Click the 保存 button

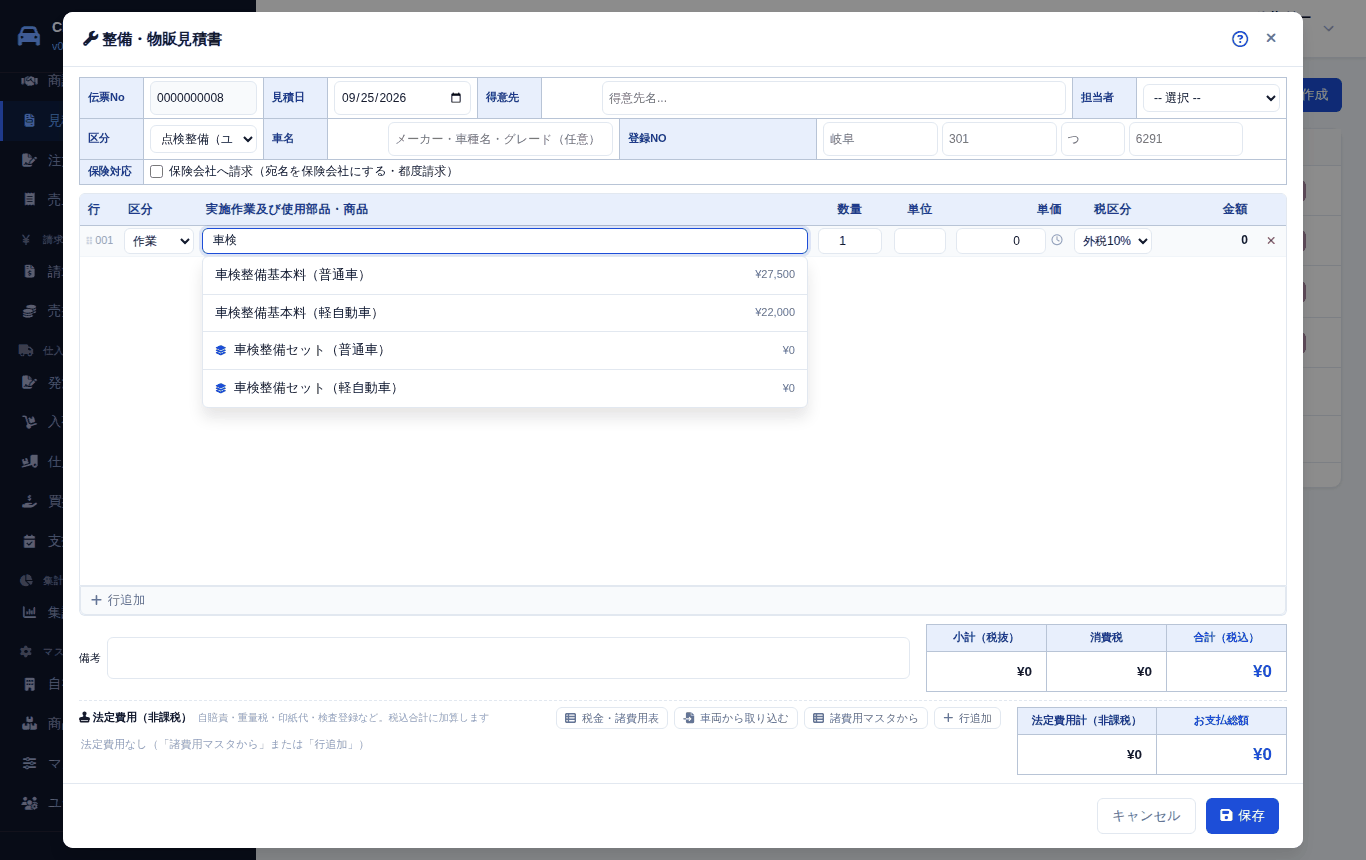tap(1242, 816)
